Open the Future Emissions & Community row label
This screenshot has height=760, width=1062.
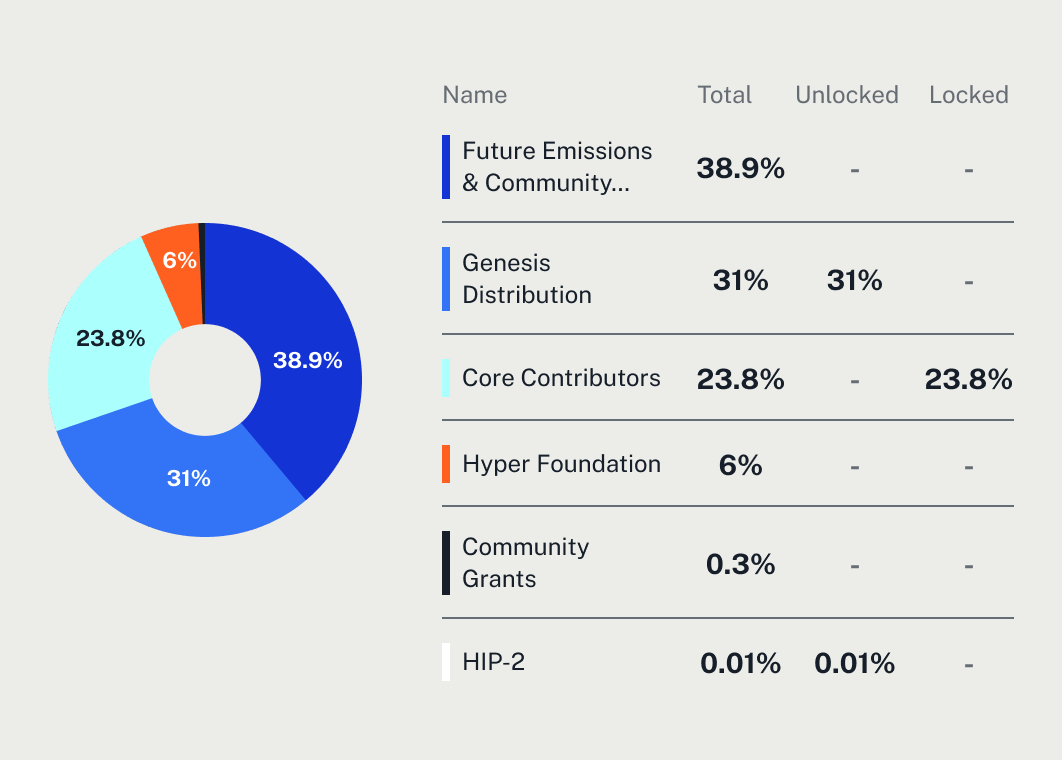tap(557, 167)
